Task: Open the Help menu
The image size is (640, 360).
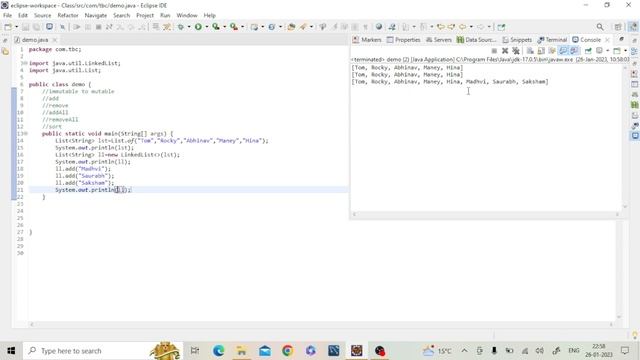Action: pos(209,16)
